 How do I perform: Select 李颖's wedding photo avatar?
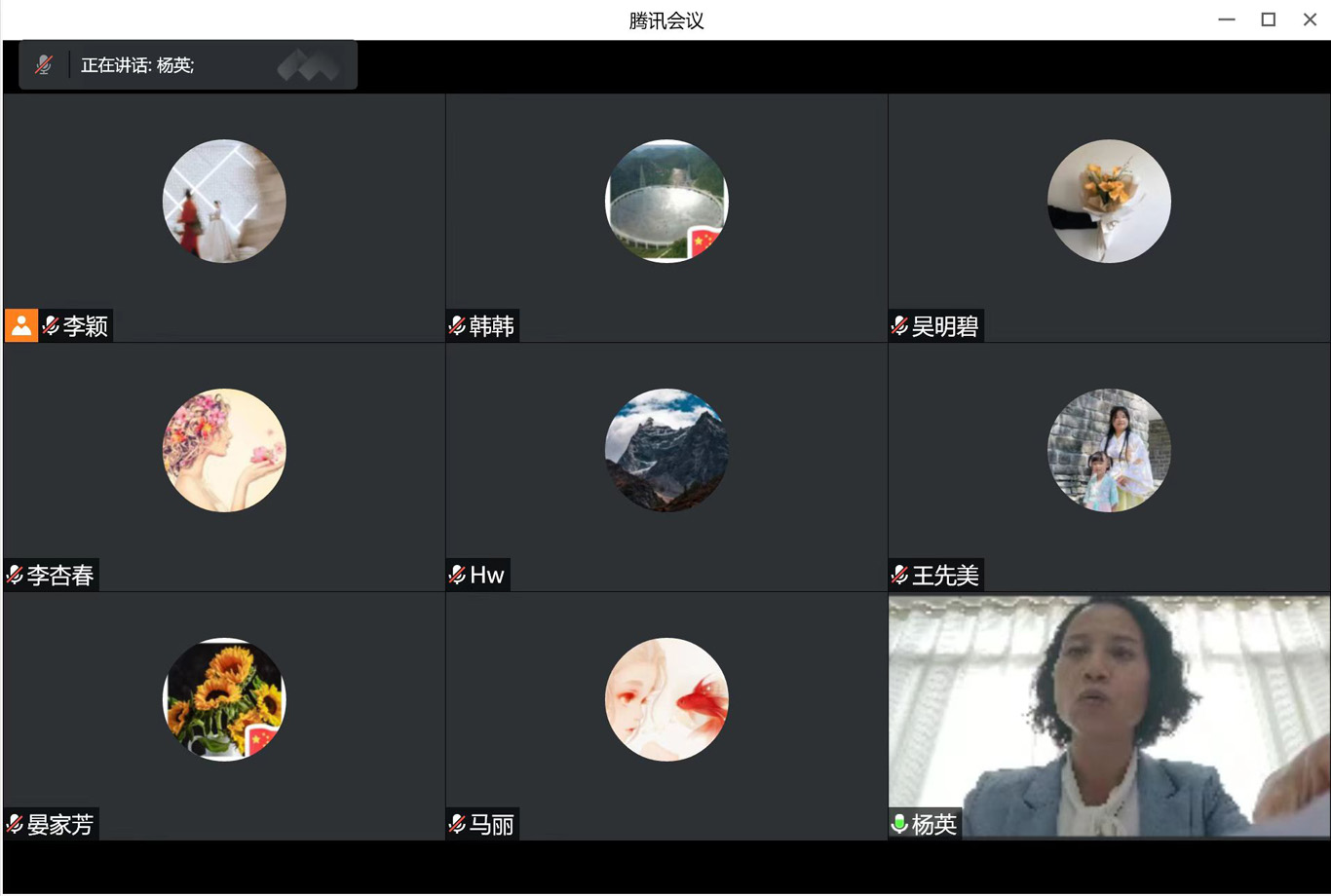224,202
